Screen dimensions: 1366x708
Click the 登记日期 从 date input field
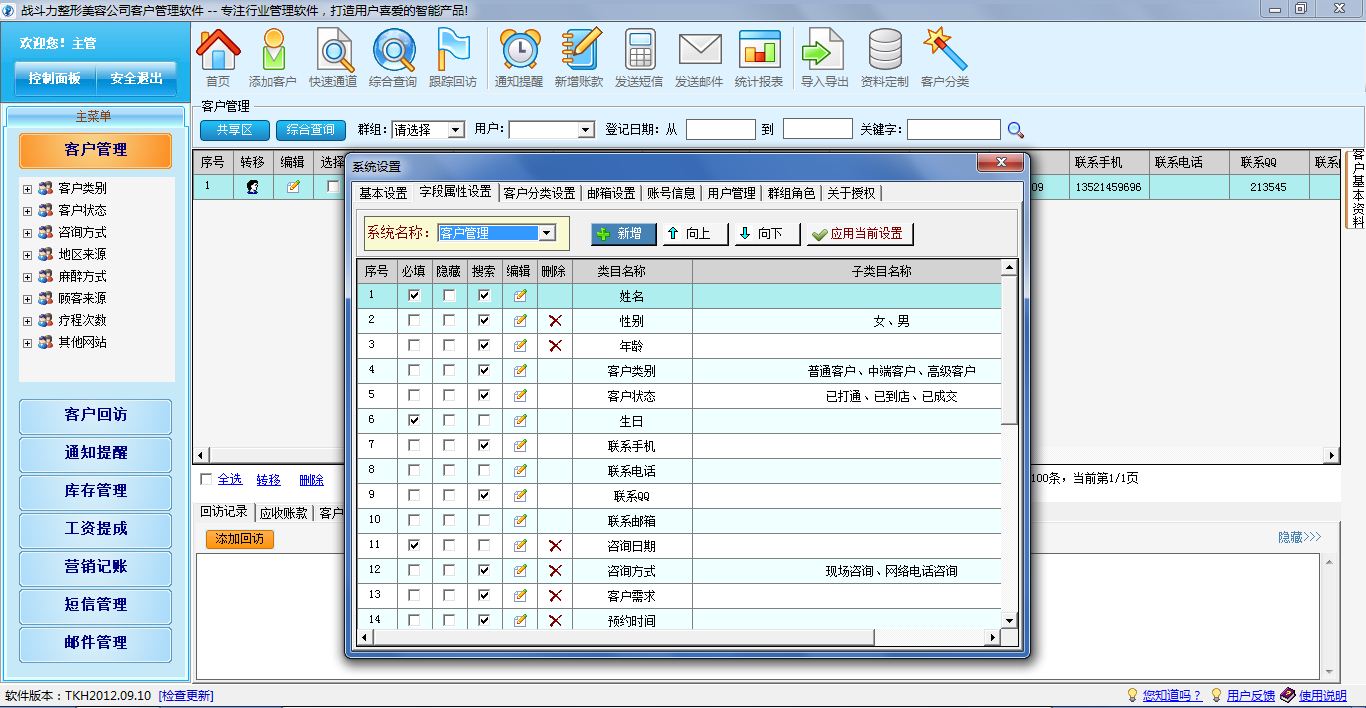pos(720,130)
